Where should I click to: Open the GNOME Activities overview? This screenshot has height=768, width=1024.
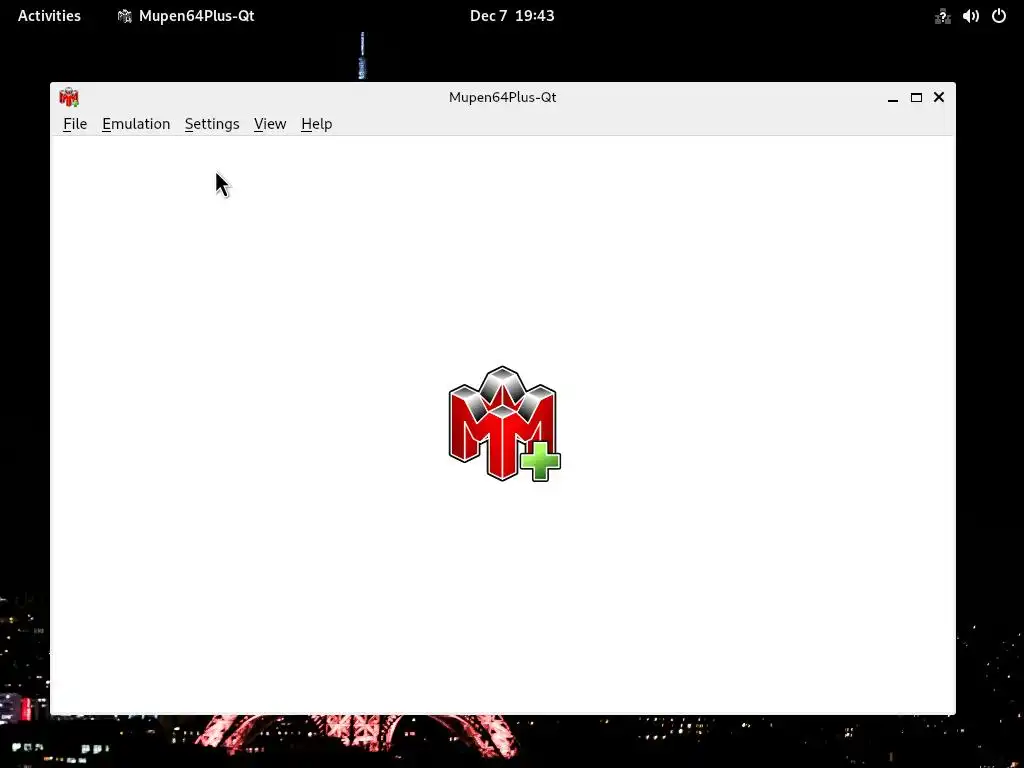[x=49, y=16]
